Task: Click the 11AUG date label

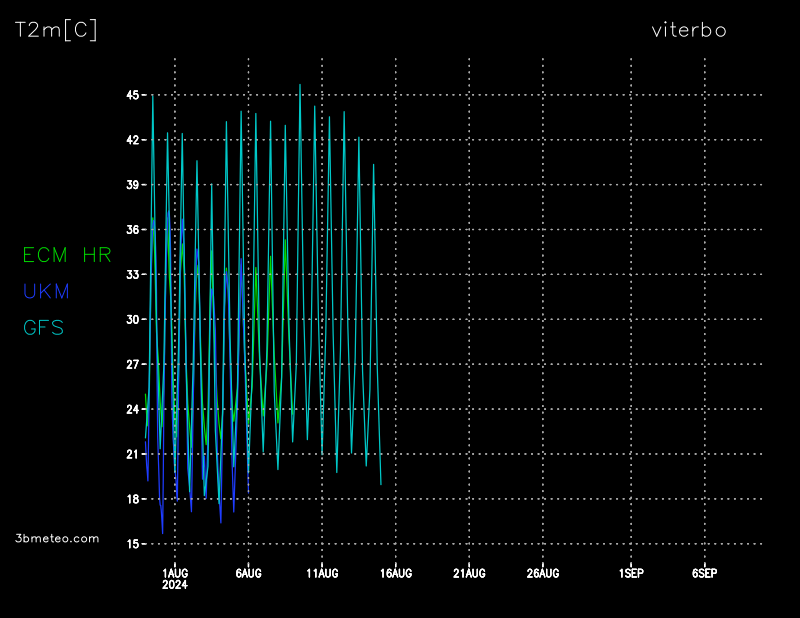Action: click(x=322, y=573)
